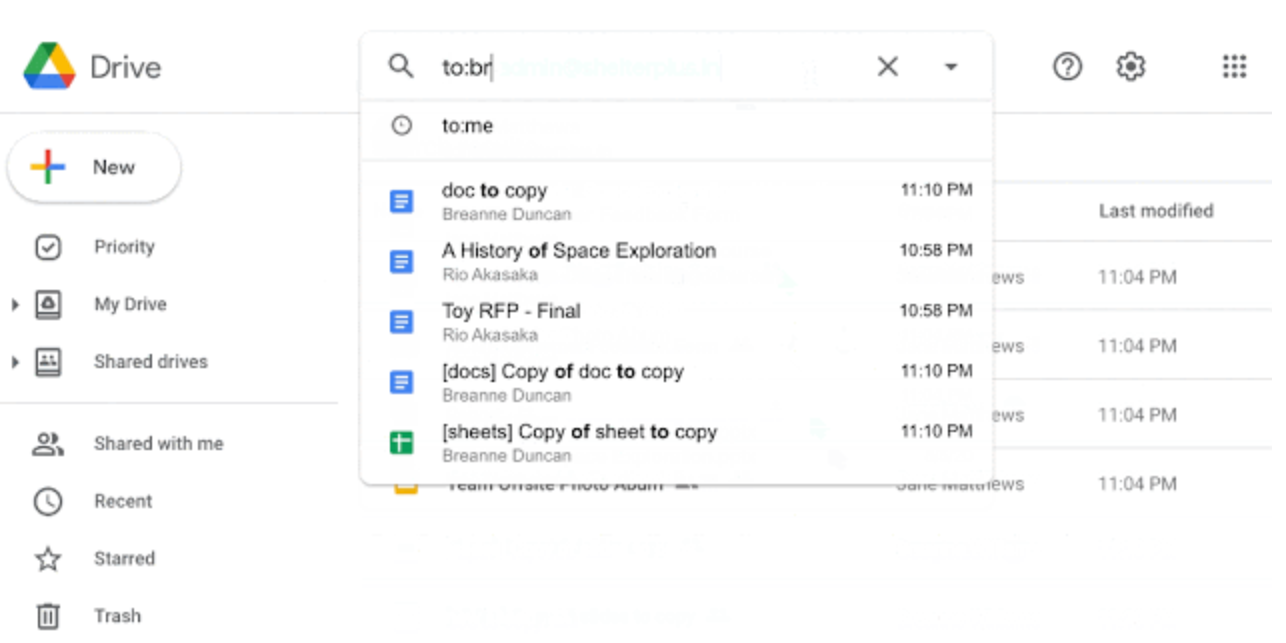The width and height of the screenshot is (1286, 643).
Task: Open the Recent files view
Action: pyautogui.click(x=123, y=501)
